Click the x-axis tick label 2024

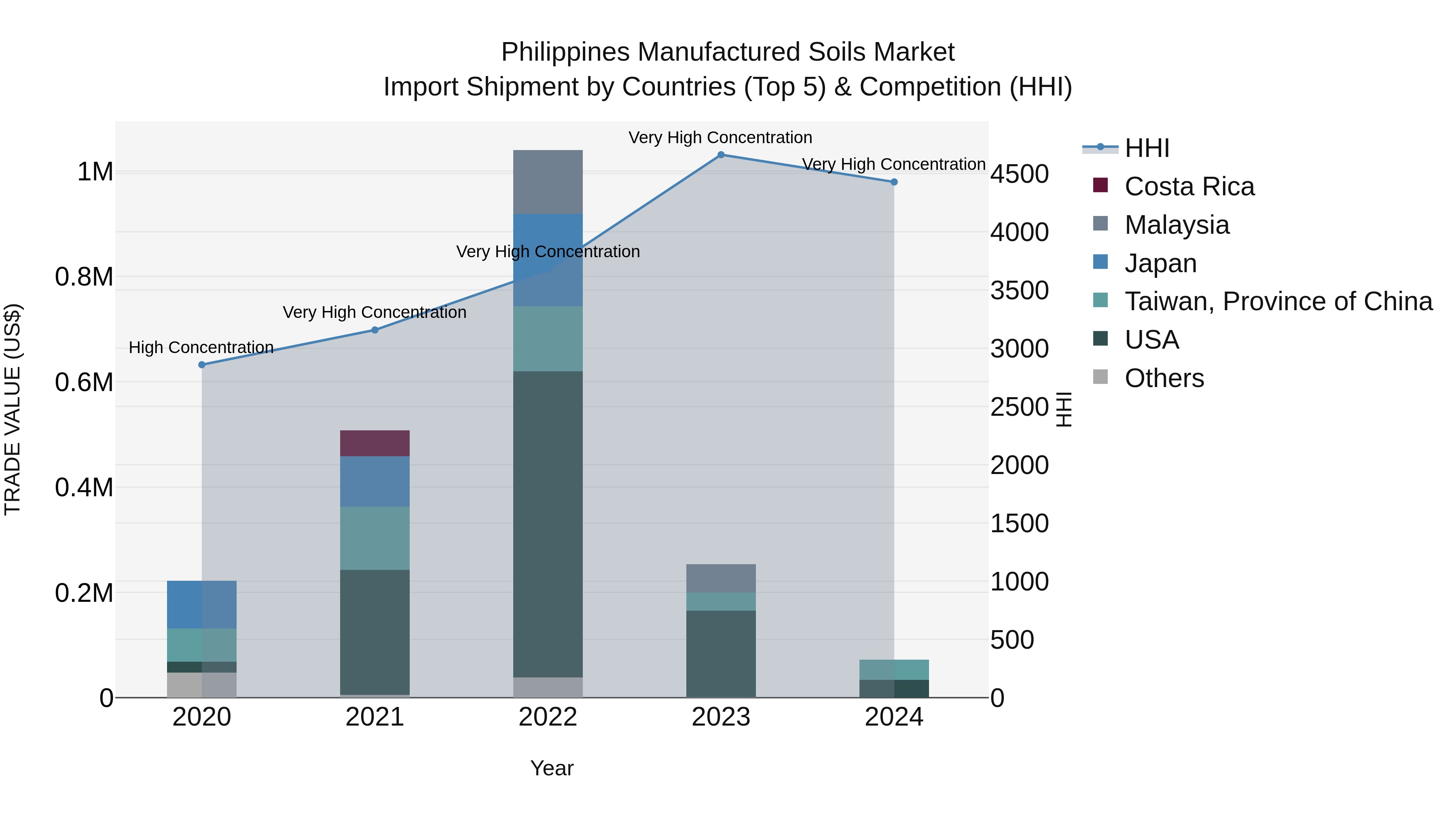[894, 717]
